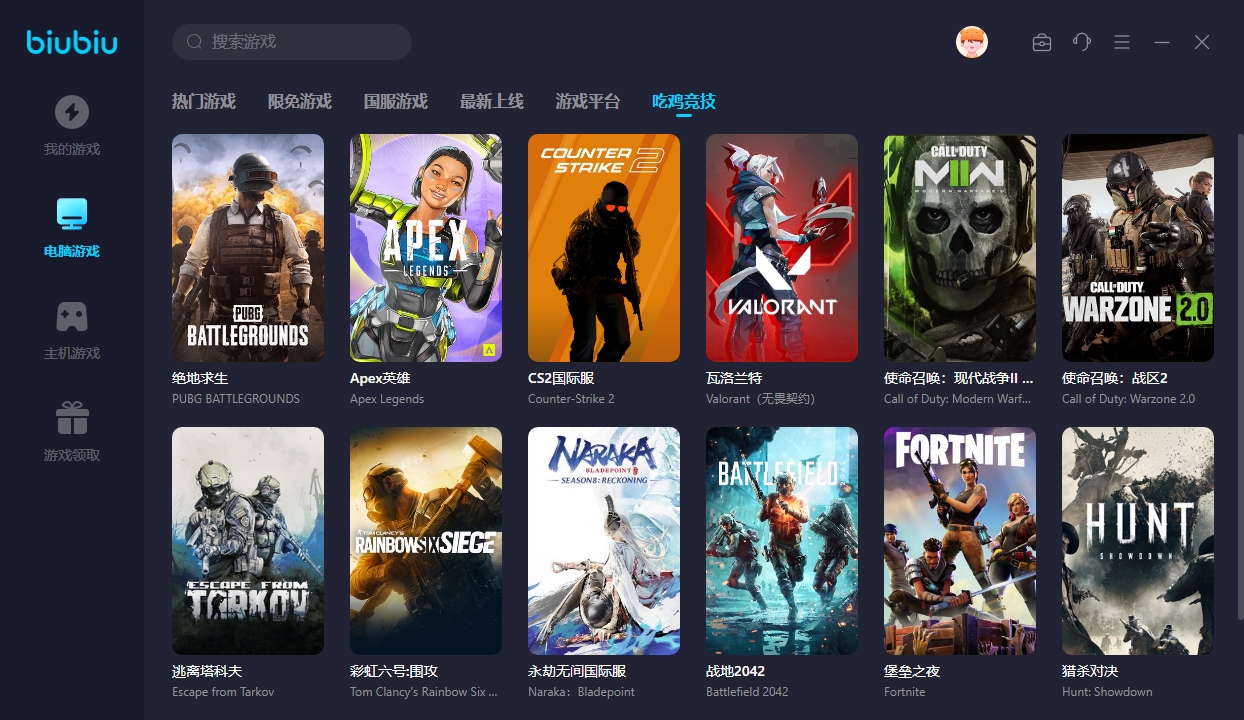Open the toolbox briefcase icon
This screenshot has height=720, width=1244.
tap(1041, 42)
